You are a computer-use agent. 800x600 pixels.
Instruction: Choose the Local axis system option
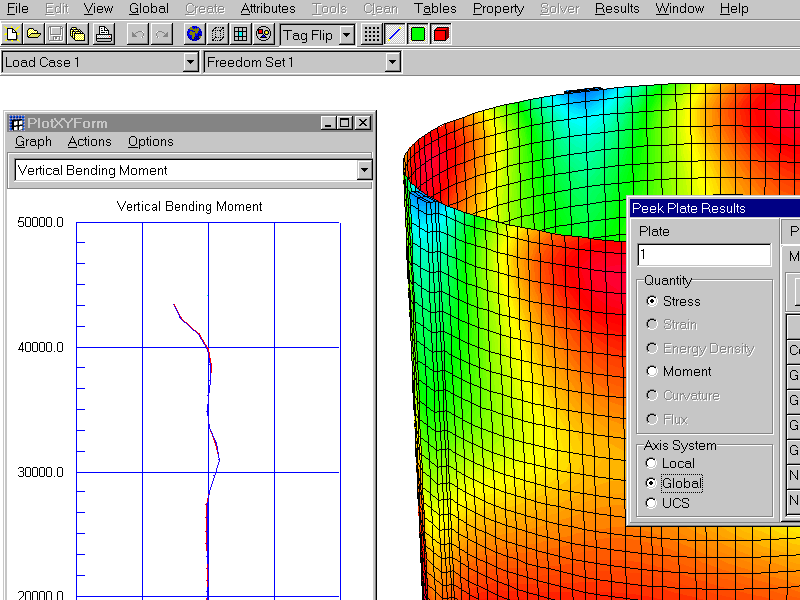tap(652, 463)
